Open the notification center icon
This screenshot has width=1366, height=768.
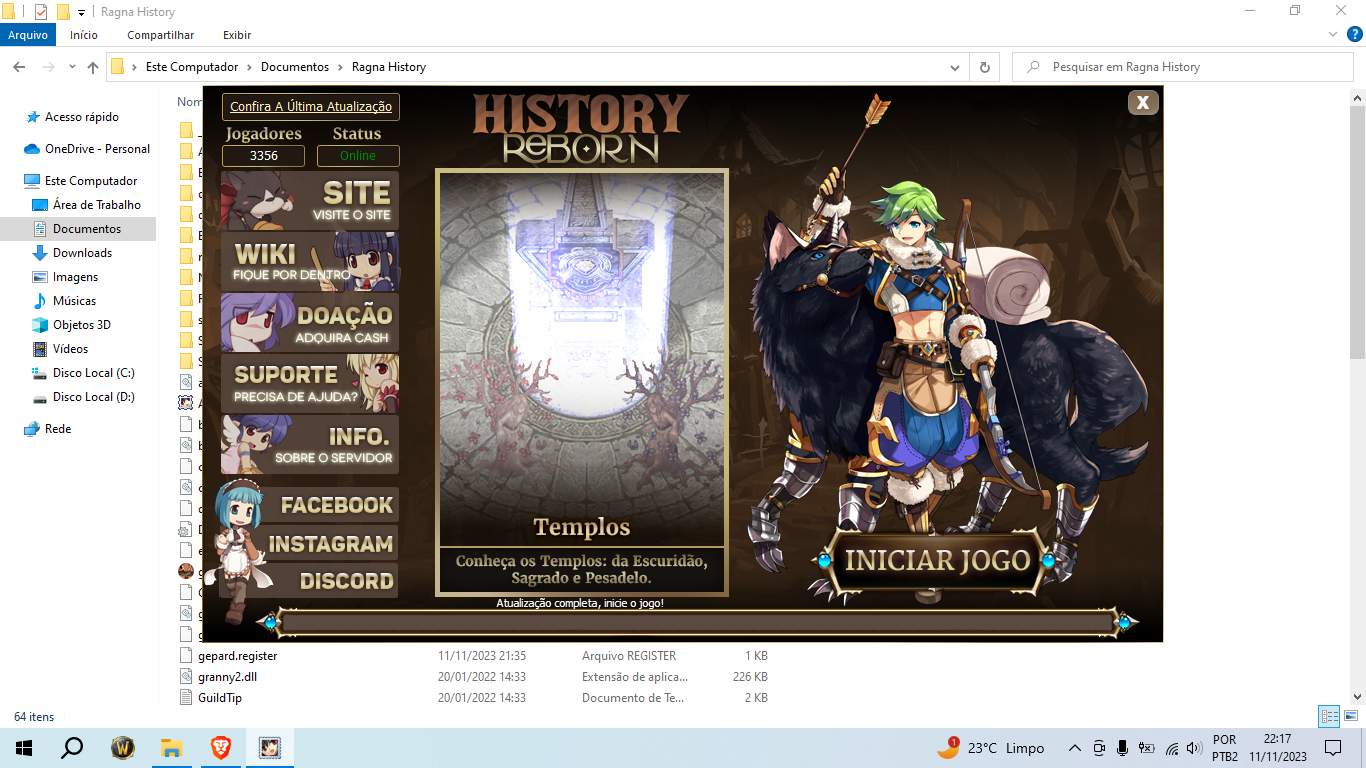pos(1333,747)
